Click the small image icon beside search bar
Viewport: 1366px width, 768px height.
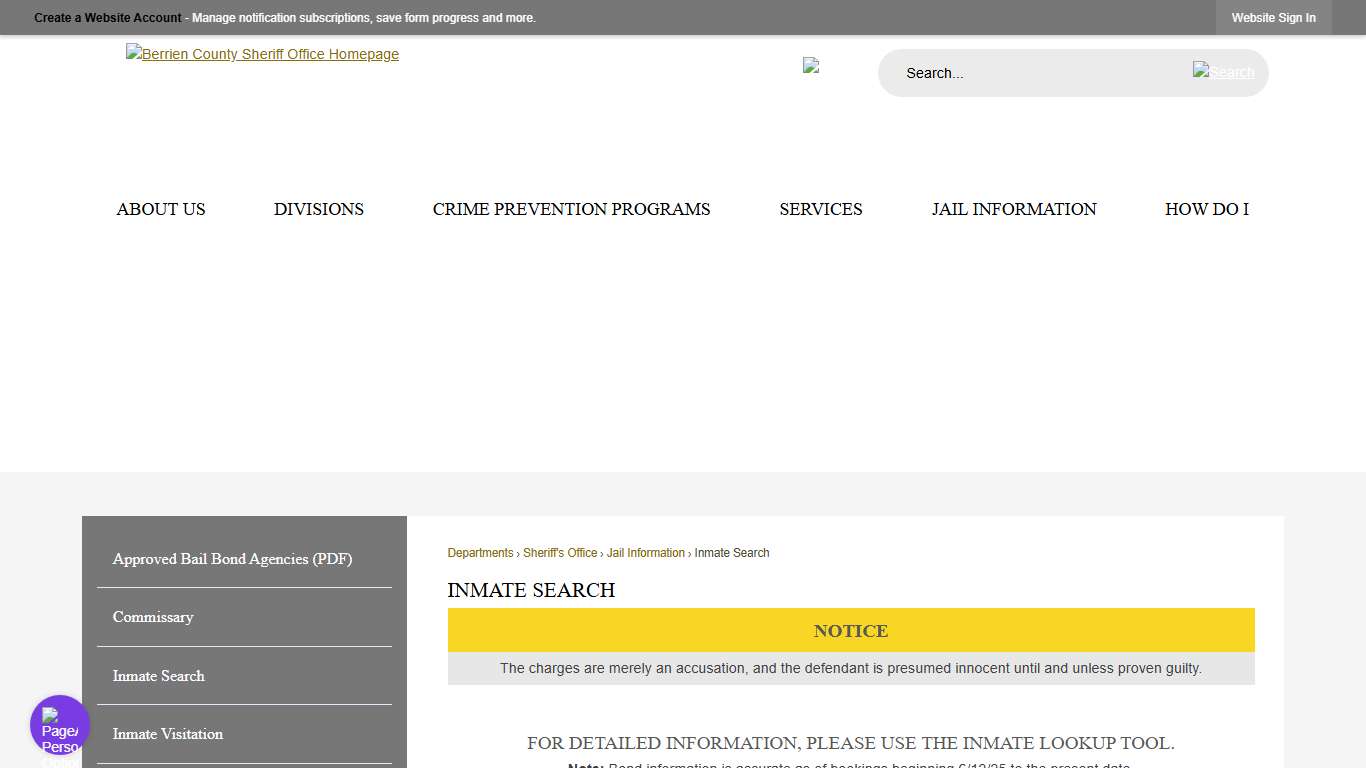(x=811, y=66)
